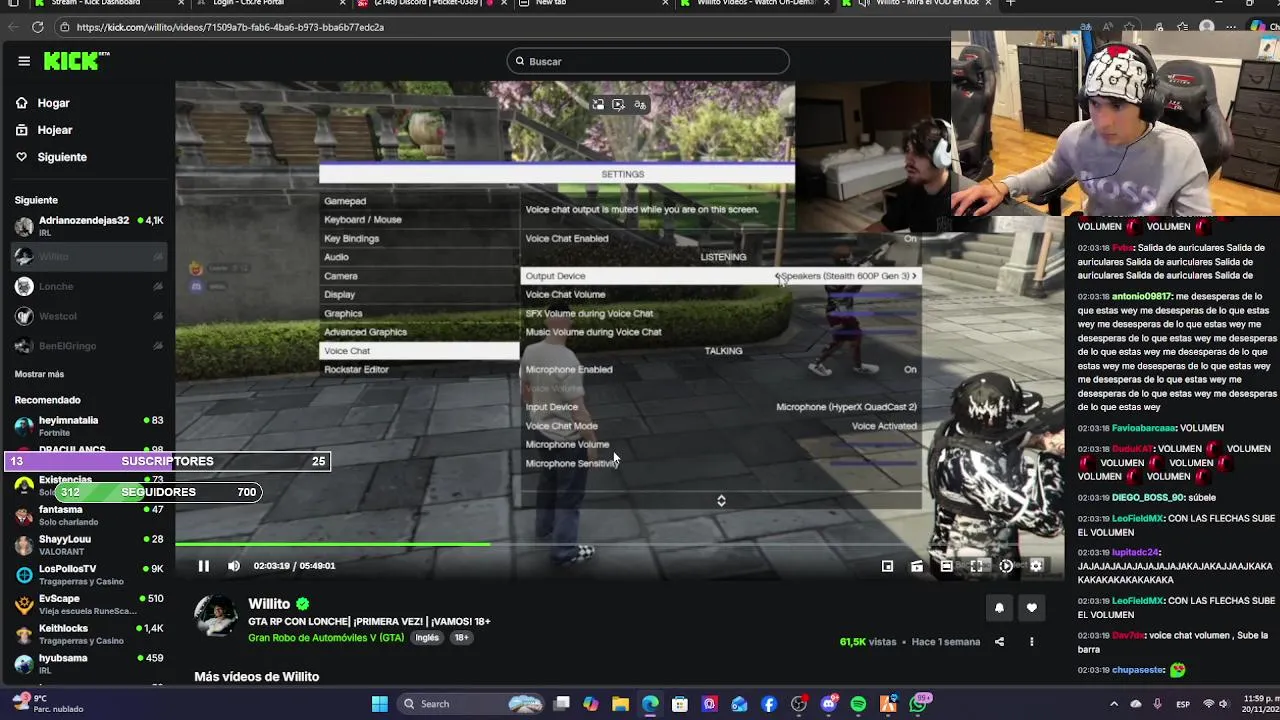The image size is (1280, 720).
Task: Open Lonche channel in sidebar
Action: tap(89, 286)
